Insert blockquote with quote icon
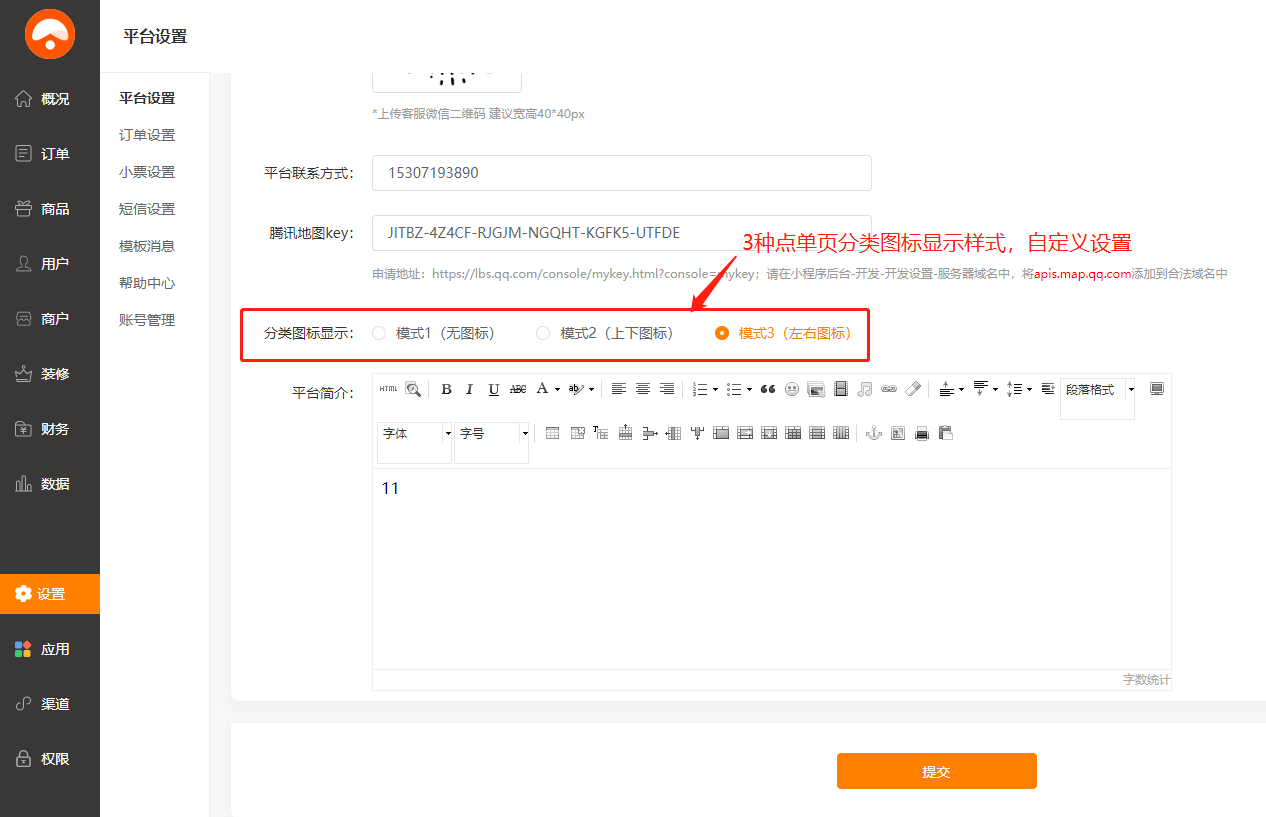This screenshot has height=817, width=1266. (x=768, y=389)
